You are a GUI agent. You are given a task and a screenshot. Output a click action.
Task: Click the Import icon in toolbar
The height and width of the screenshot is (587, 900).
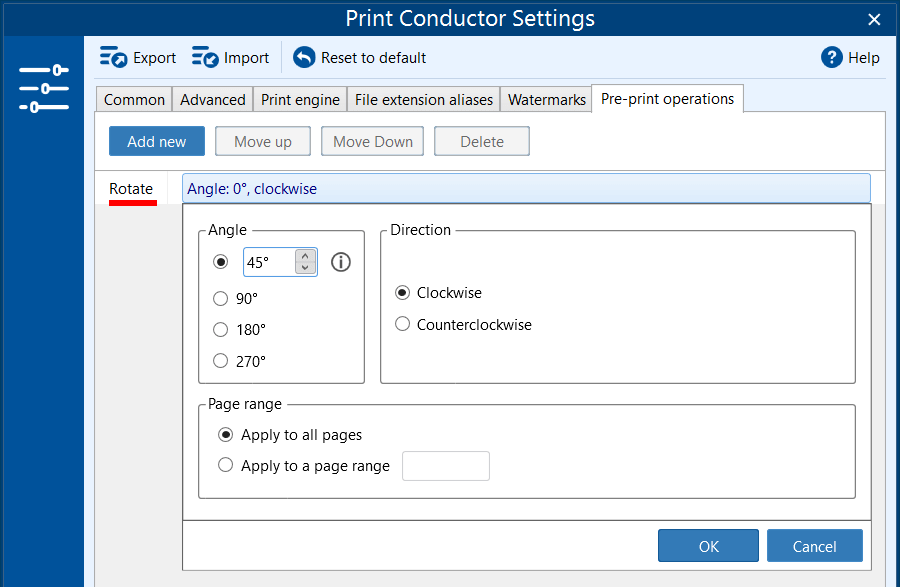205,58
